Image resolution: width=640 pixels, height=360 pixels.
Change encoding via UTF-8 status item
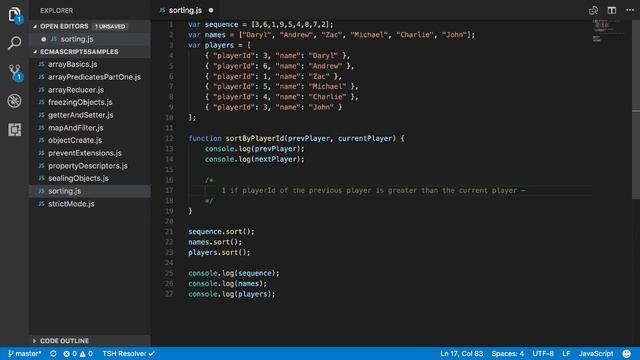[x=543, y=353]
